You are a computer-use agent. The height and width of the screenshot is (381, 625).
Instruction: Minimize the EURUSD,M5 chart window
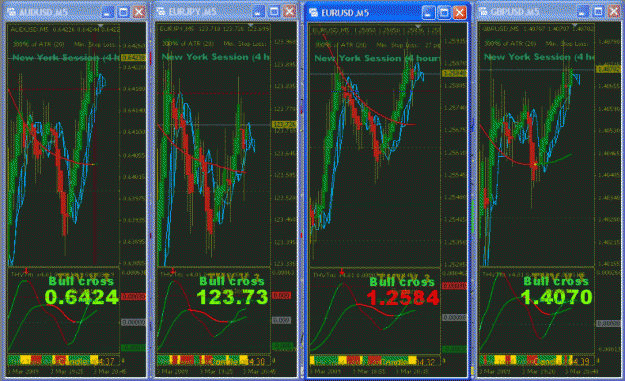[428, 13]
